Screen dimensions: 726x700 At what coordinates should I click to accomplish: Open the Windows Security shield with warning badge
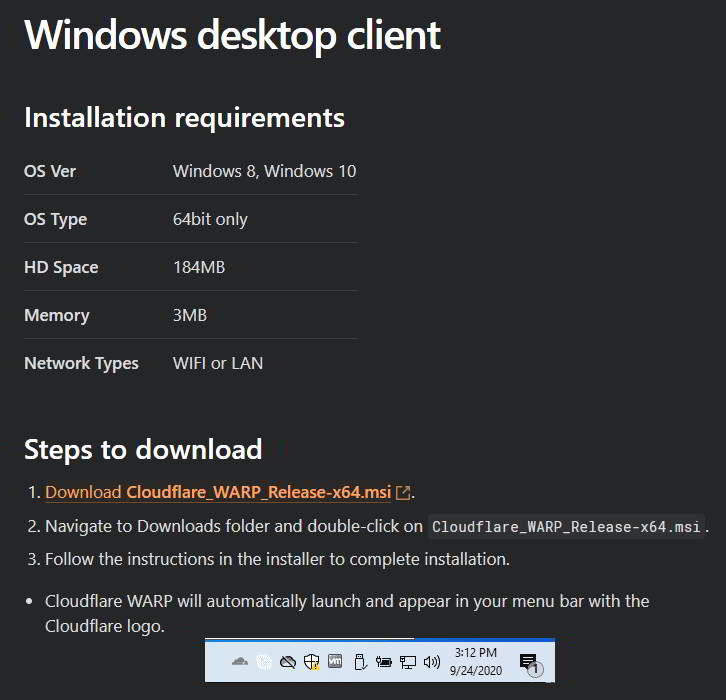tap(312, 662)
